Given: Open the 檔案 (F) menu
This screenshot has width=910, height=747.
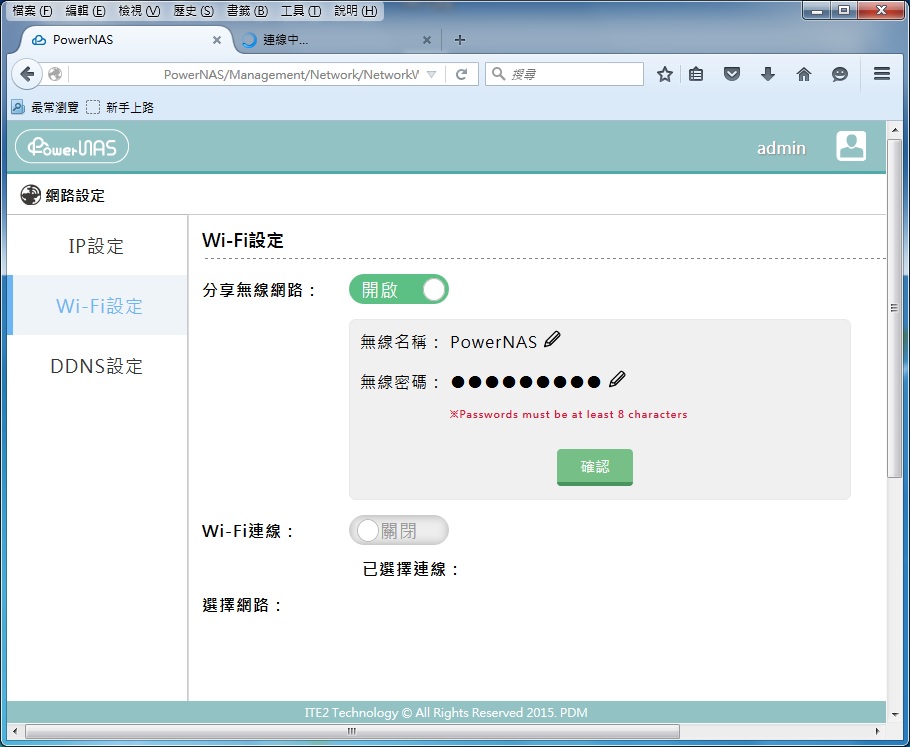Looking at the screenshot, I should (32, 11).
